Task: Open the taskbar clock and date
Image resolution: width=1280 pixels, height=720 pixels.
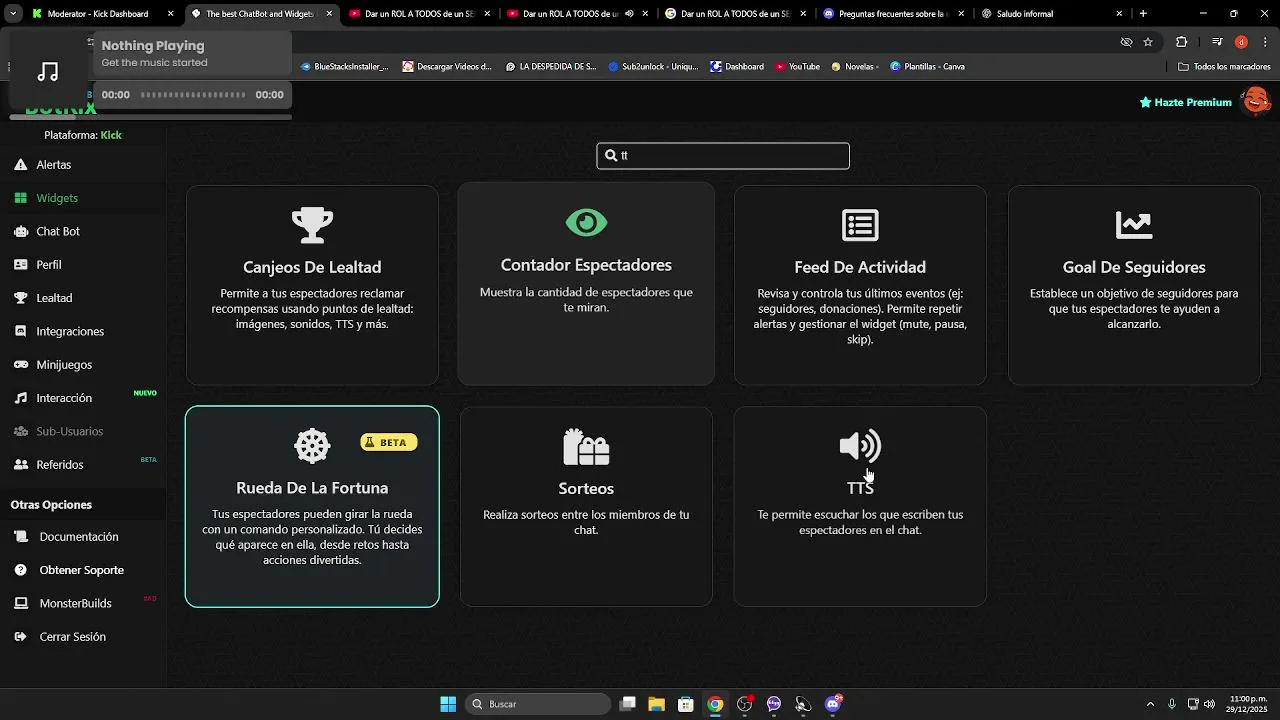Action: [x=1248, y=704]
